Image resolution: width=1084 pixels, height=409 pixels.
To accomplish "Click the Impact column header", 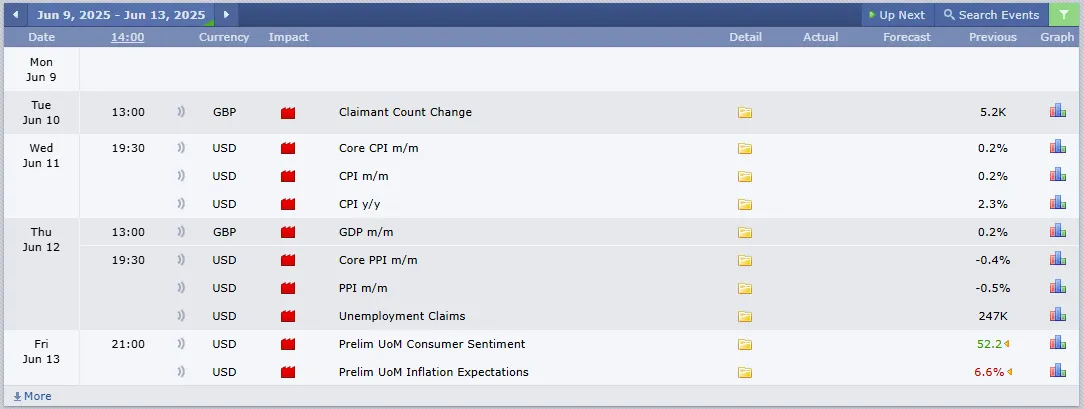I will [x=288, y=37].
